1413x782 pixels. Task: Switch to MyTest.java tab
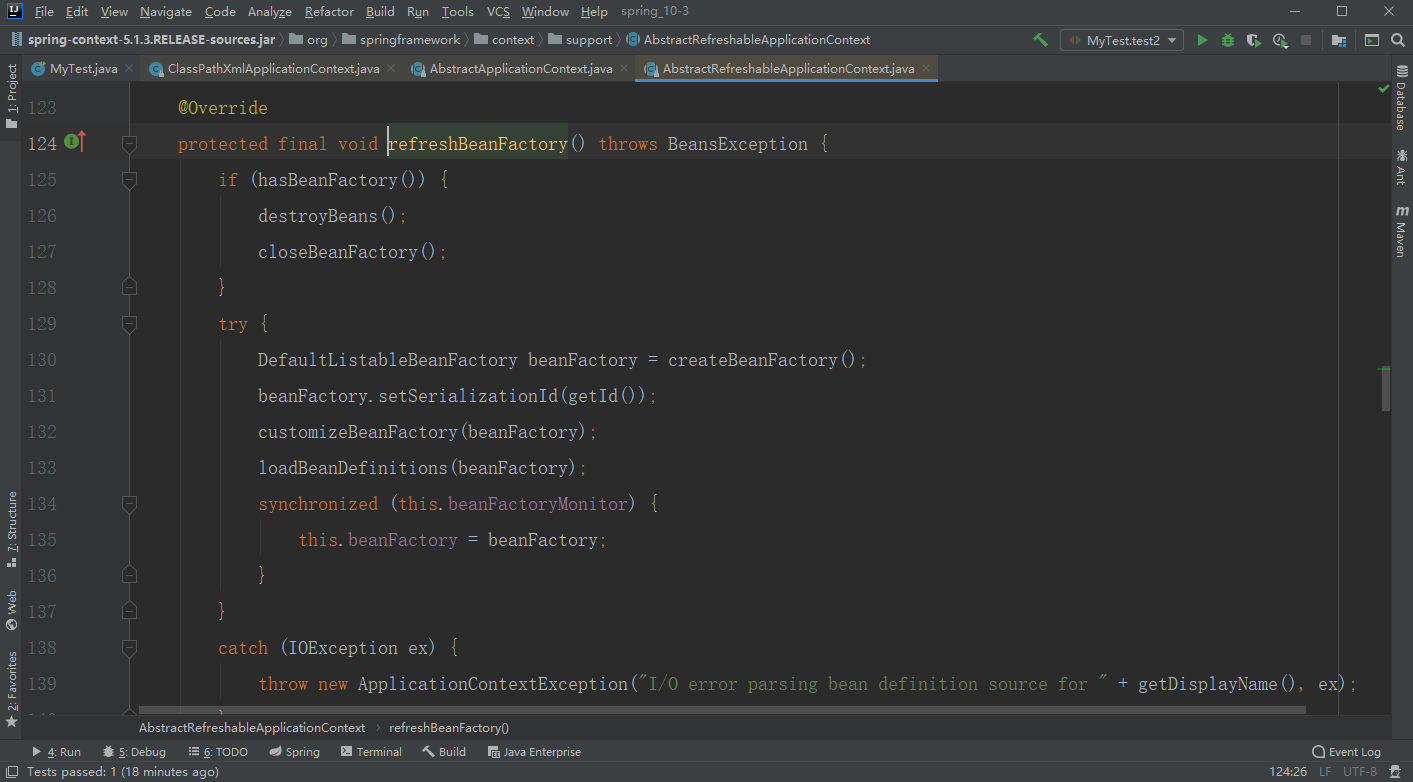83,69
